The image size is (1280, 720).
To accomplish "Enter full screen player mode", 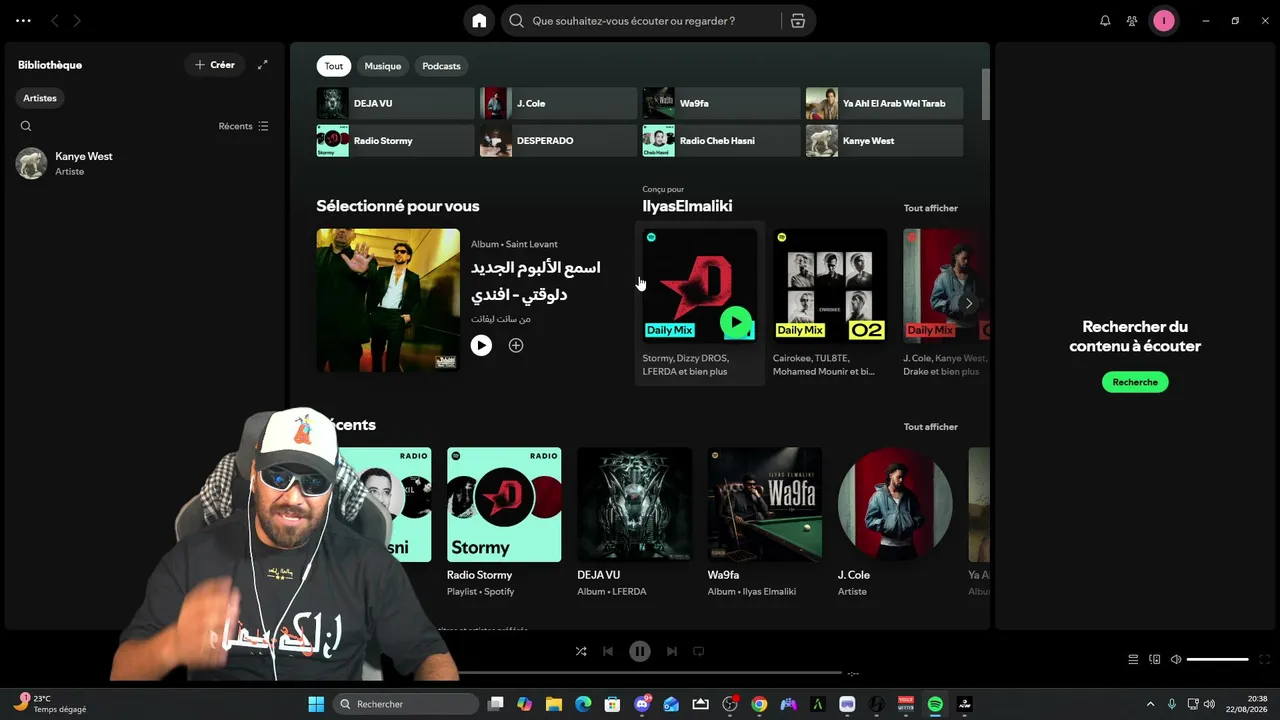I will click(1264, 659).
